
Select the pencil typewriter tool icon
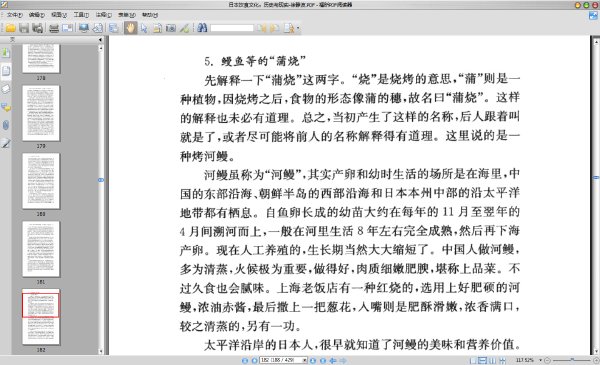pyautogui.click(x=184, y=28)
